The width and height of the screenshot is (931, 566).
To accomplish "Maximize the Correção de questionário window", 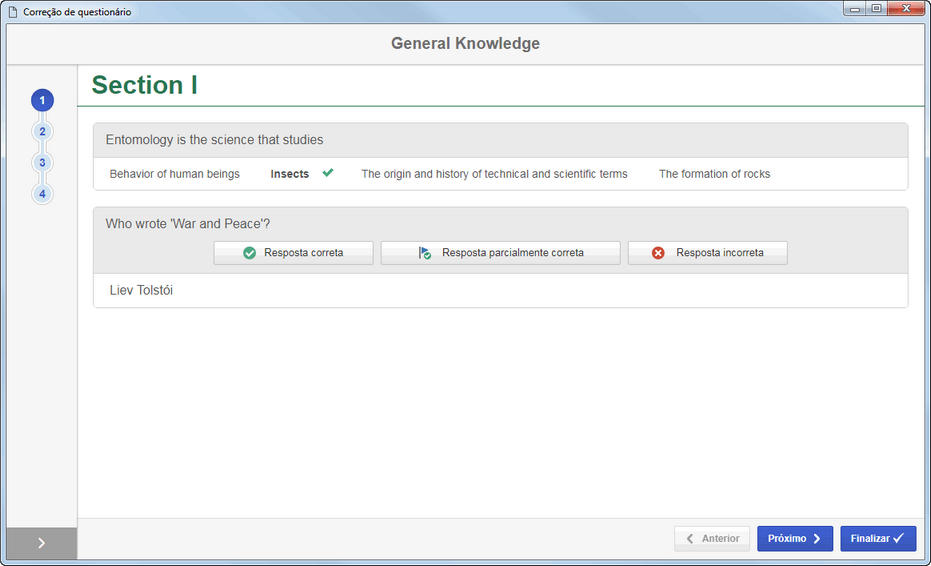I will pos(876,8).
